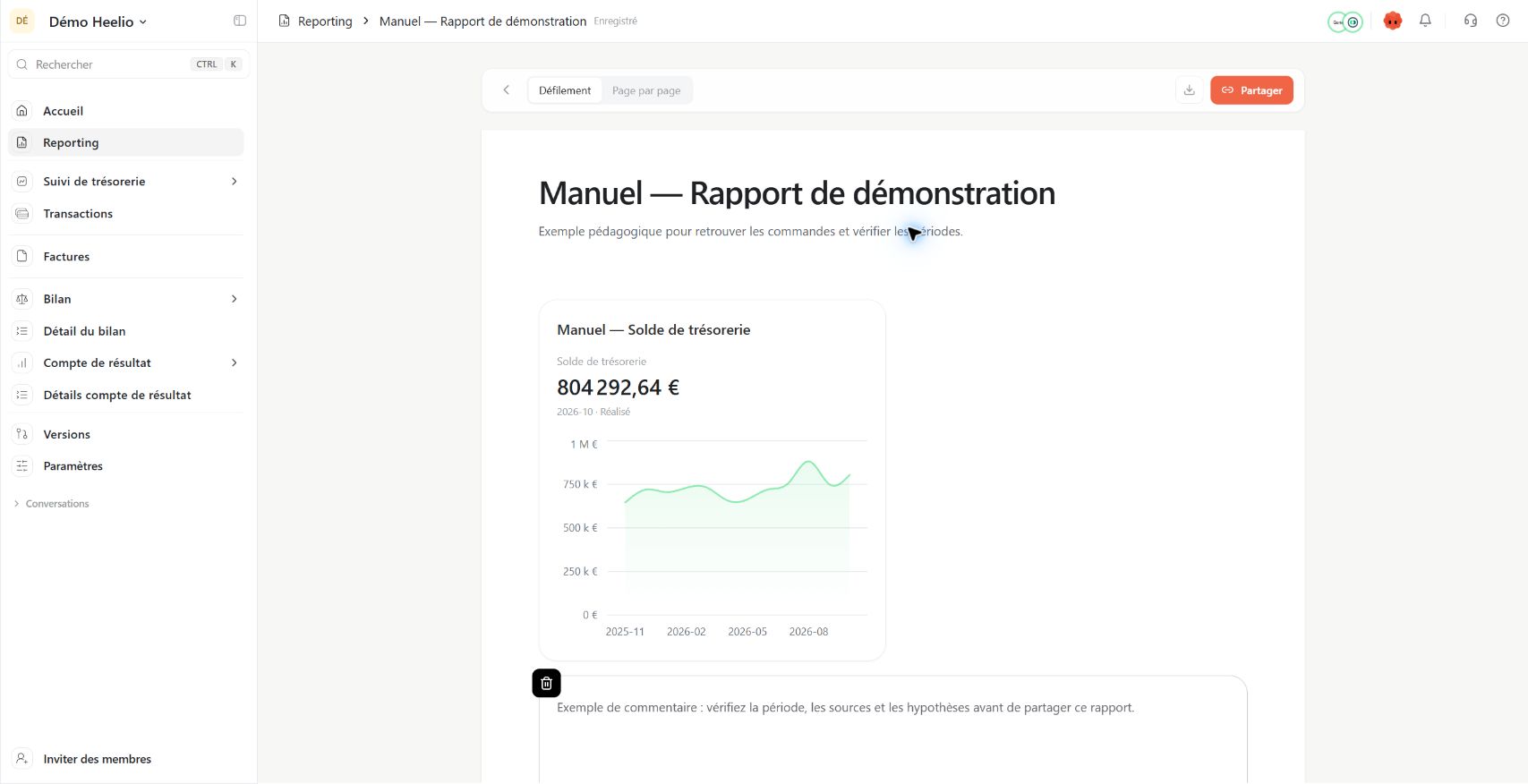Click the Rechercher search field
This screenshot has height=784, width=1528.
(x=128, y=64)
